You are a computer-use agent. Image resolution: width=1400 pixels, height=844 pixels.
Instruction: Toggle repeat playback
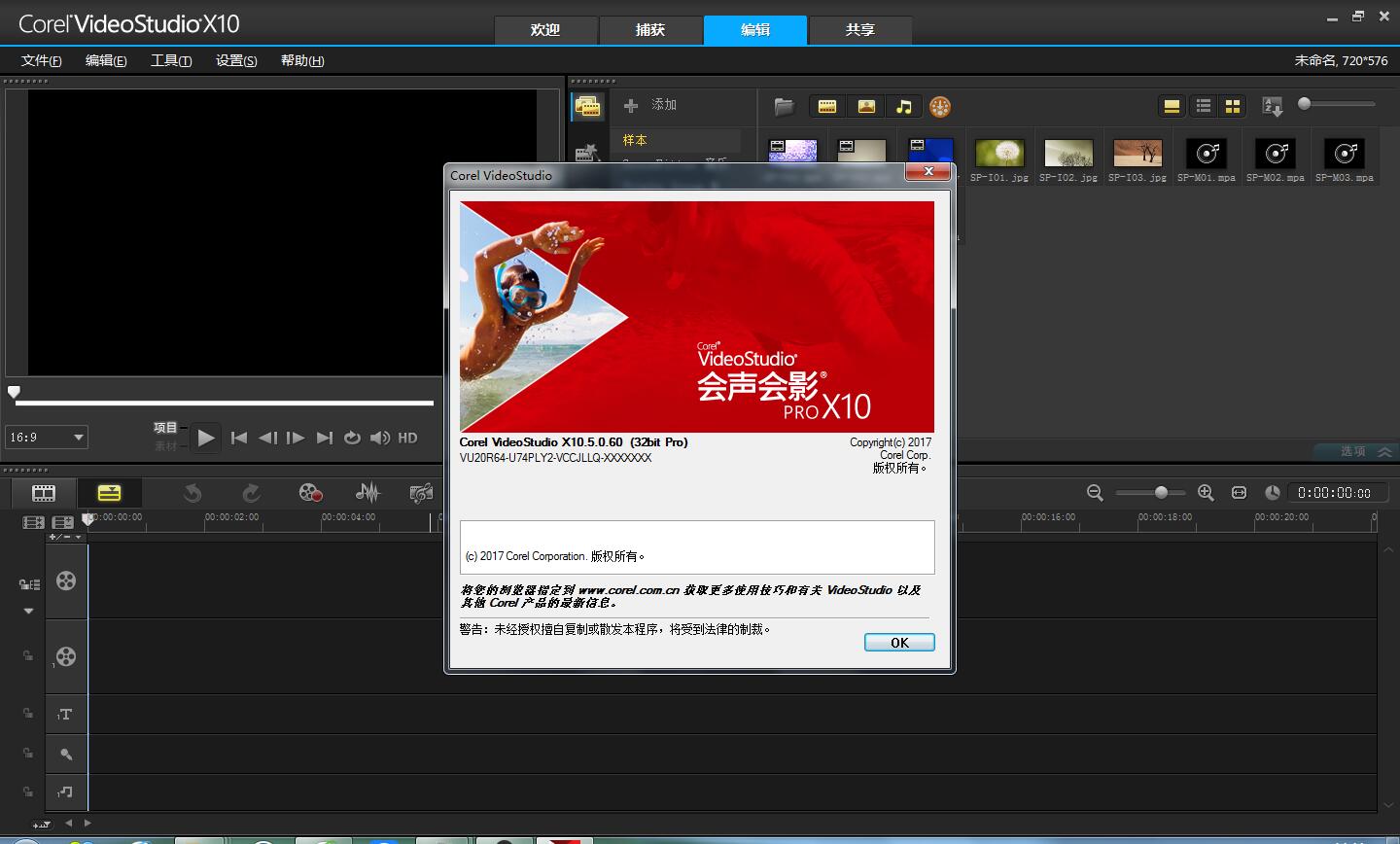click(352, 438)
